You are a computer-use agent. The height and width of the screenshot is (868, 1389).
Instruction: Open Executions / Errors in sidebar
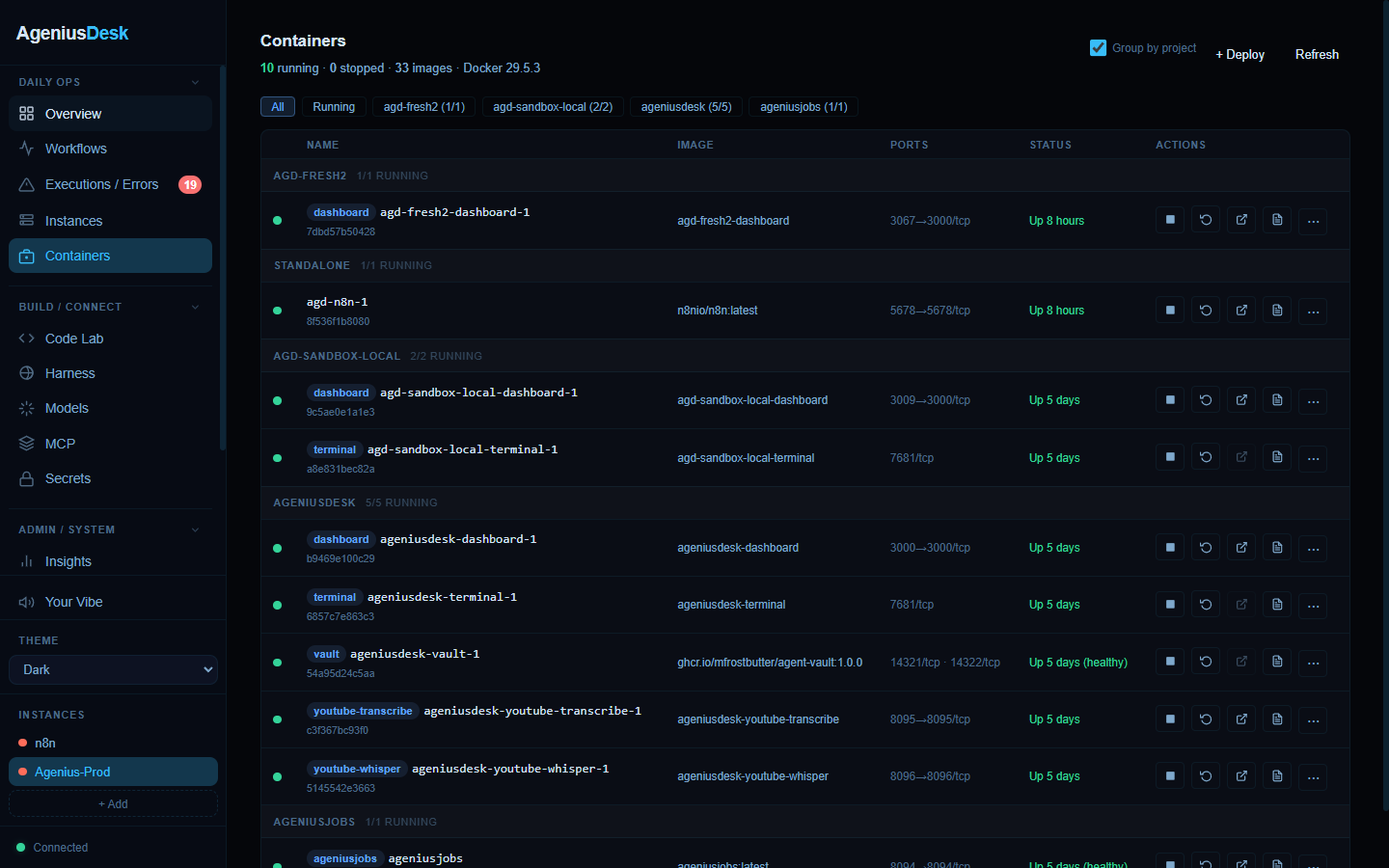110,184
